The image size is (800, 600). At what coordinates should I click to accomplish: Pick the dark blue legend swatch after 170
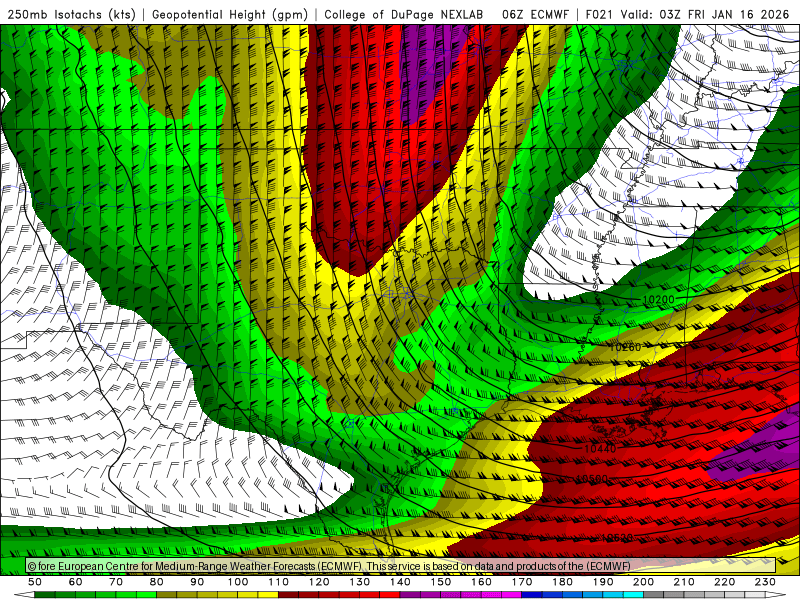pyautogui.click(x=532, y=595)
